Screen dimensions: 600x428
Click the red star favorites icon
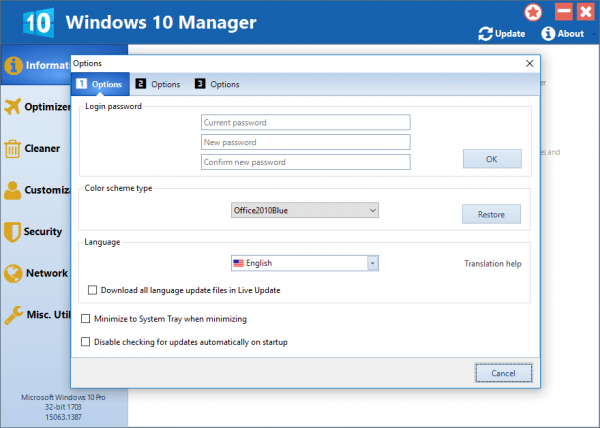pyautogui.click(x=533, y=12)
